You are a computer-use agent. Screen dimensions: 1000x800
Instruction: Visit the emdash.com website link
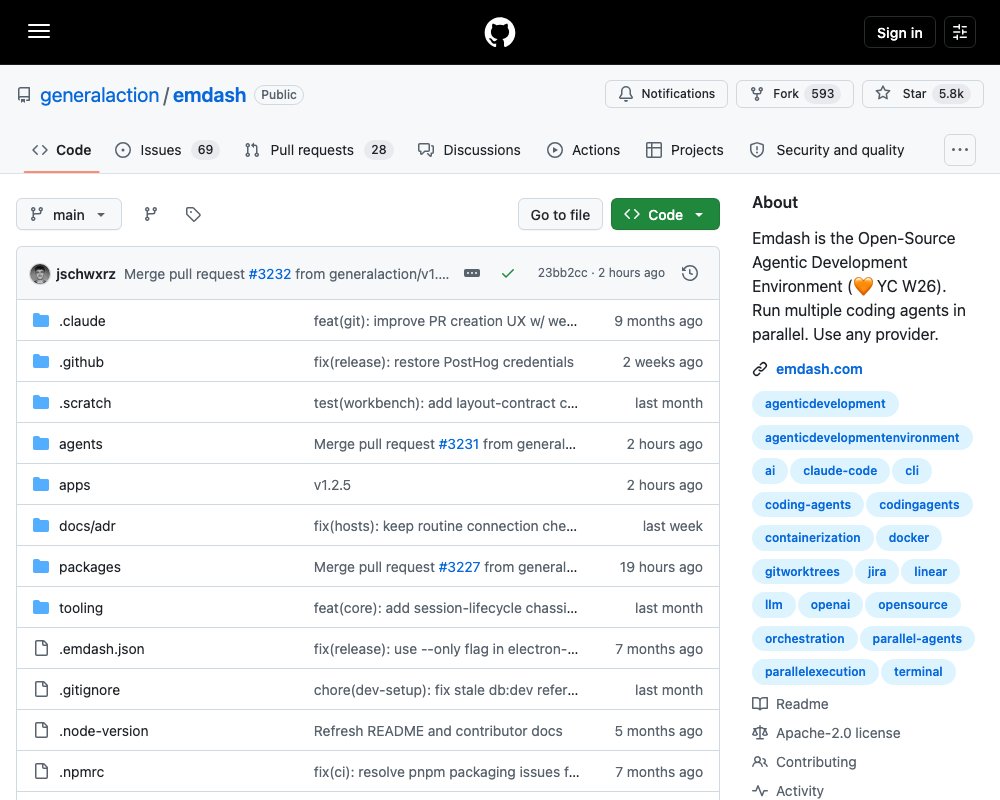point(819,369)
